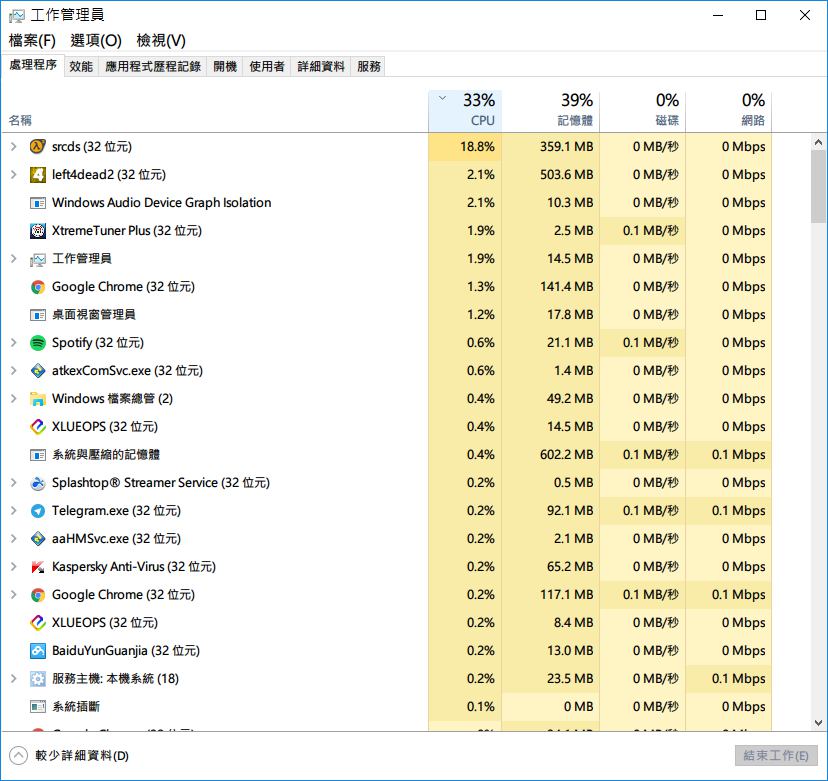
Task: Click the 工作管理員 process row icon
Action: [37, 259]
